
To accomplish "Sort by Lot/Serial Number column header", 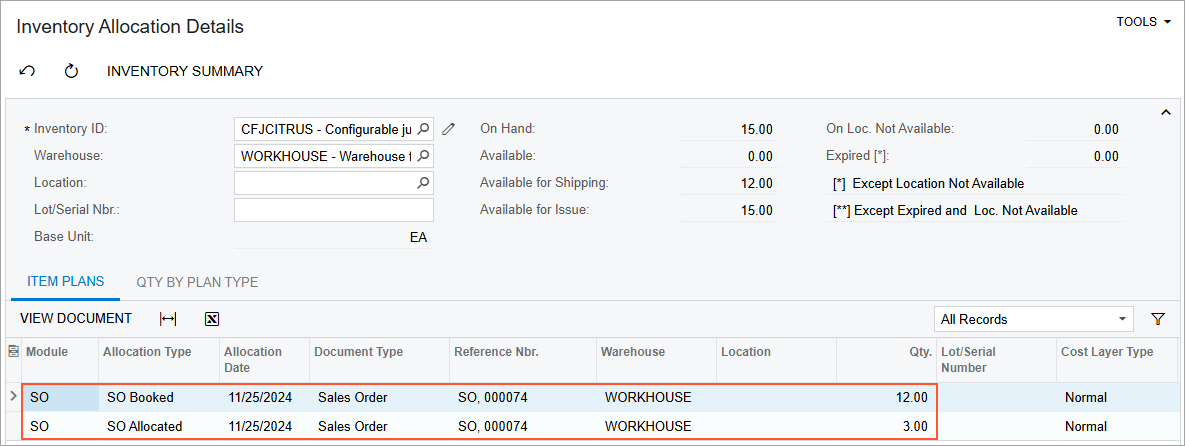I will (995, 359).
